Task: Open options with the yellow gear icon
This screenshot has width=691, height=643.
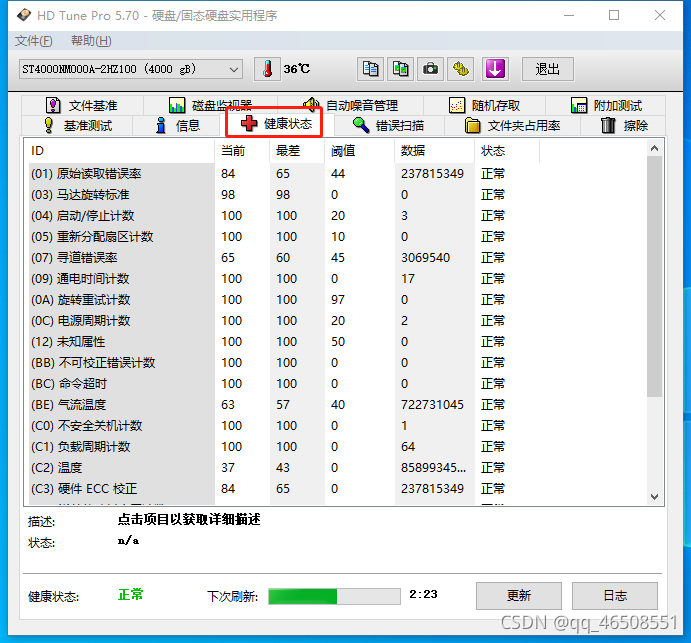Action: (x=461, y=69)
